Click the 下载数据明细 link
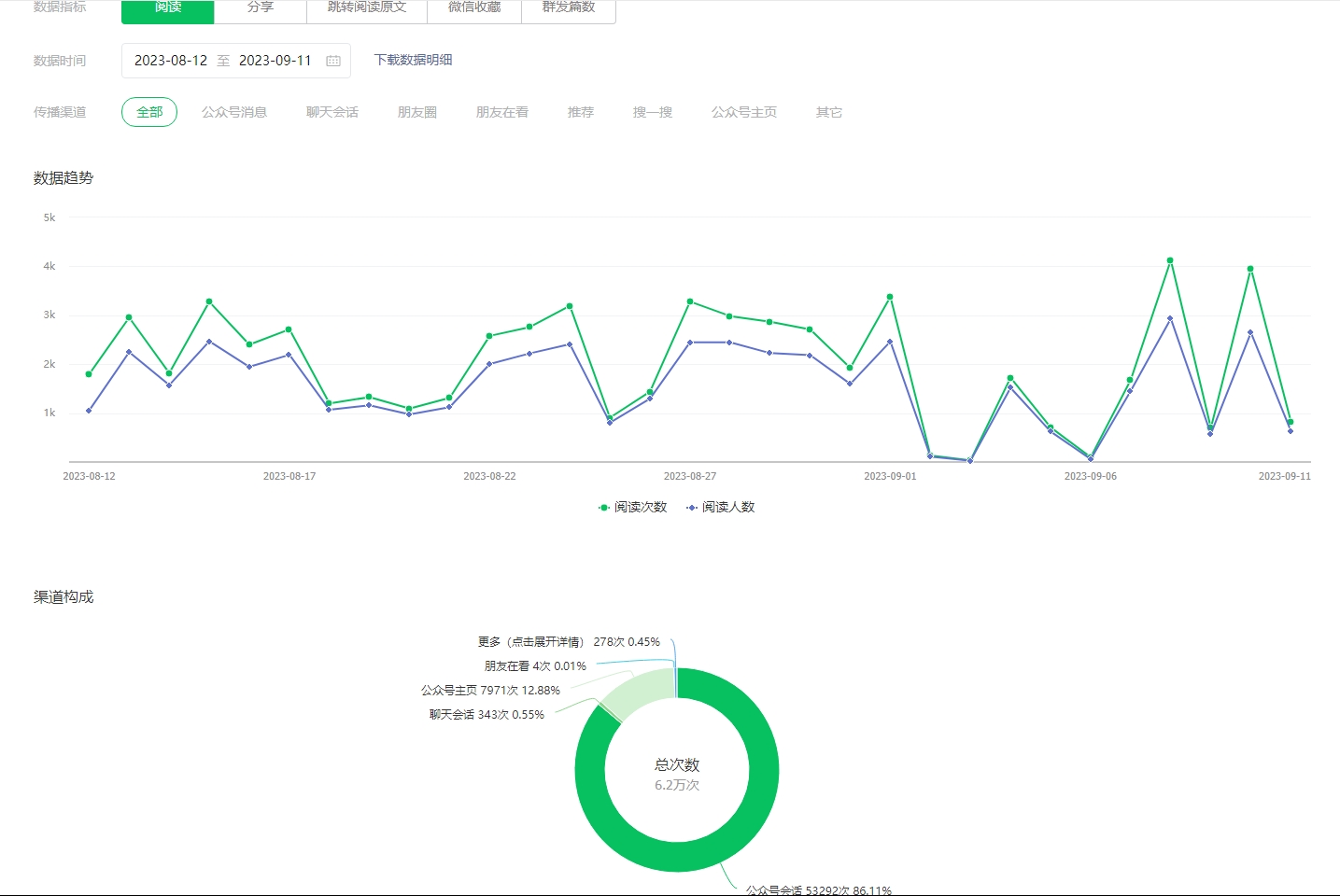 pos(414,60)
